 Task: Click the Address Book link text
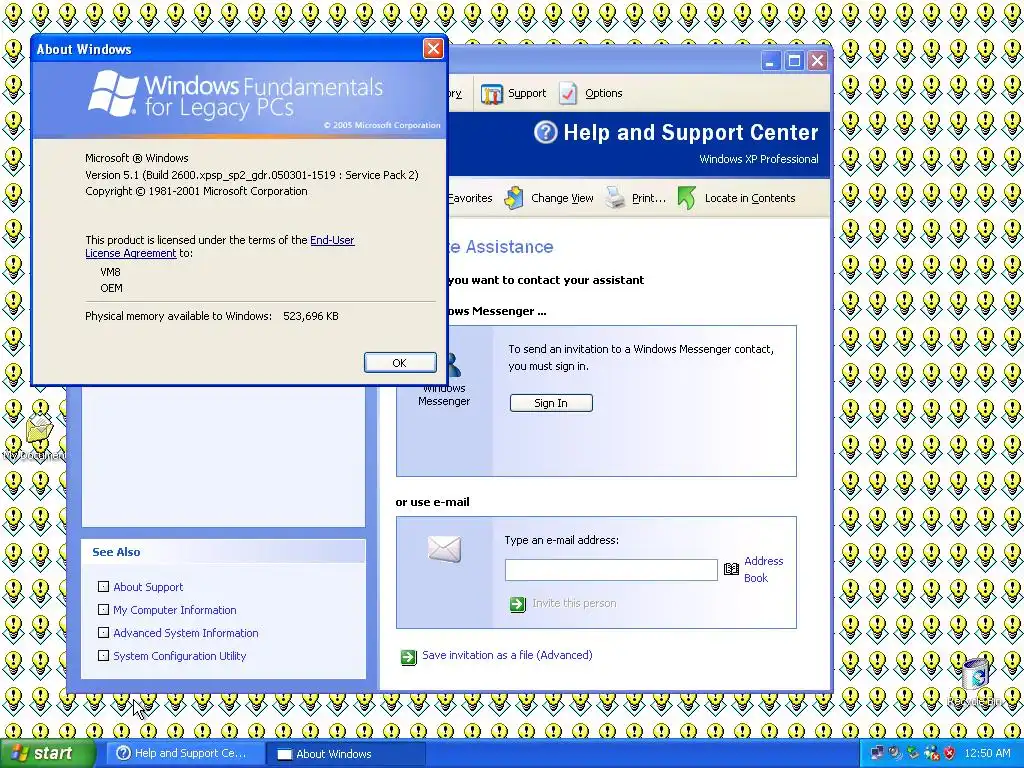tap(763, 569)
